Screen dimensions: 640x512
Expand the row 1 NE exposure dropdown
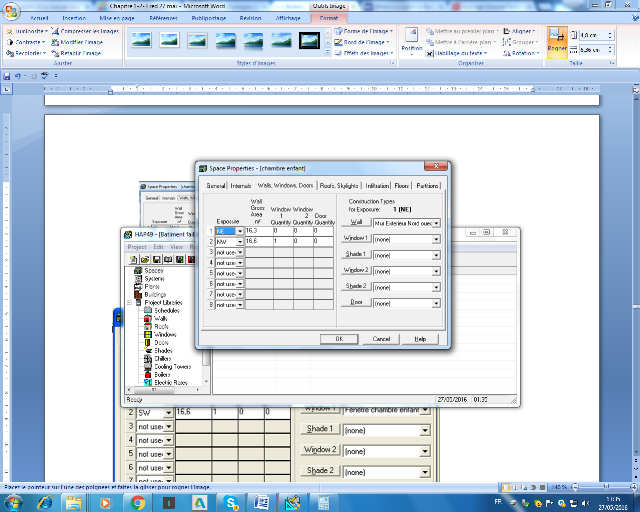pos(241,231)
